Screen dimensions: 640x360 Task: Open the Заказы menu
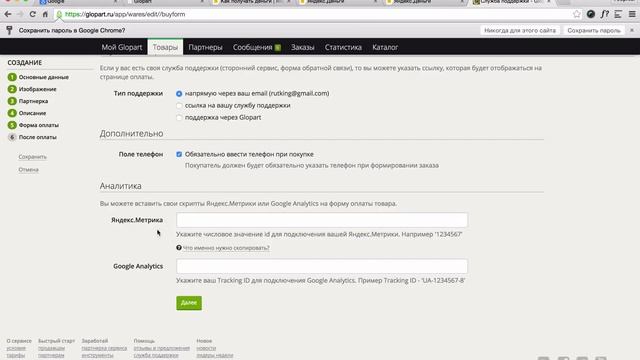pos(303,47)
